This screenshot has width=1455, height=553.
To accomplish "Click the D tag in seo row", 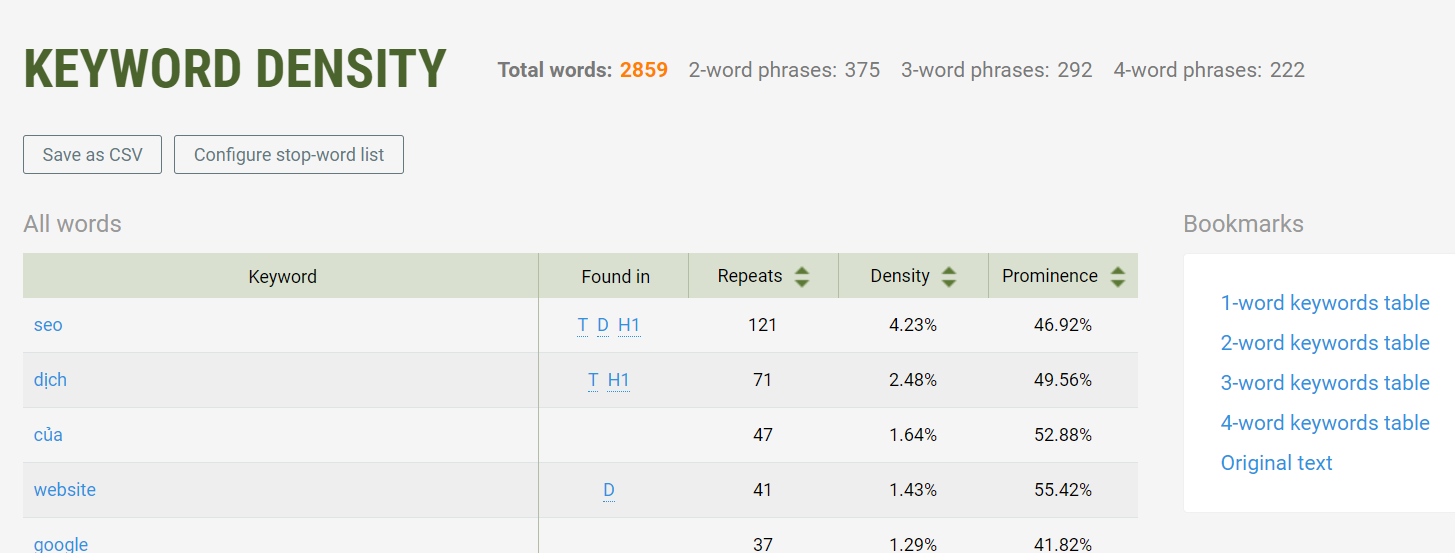I will (x=603, y=325).
